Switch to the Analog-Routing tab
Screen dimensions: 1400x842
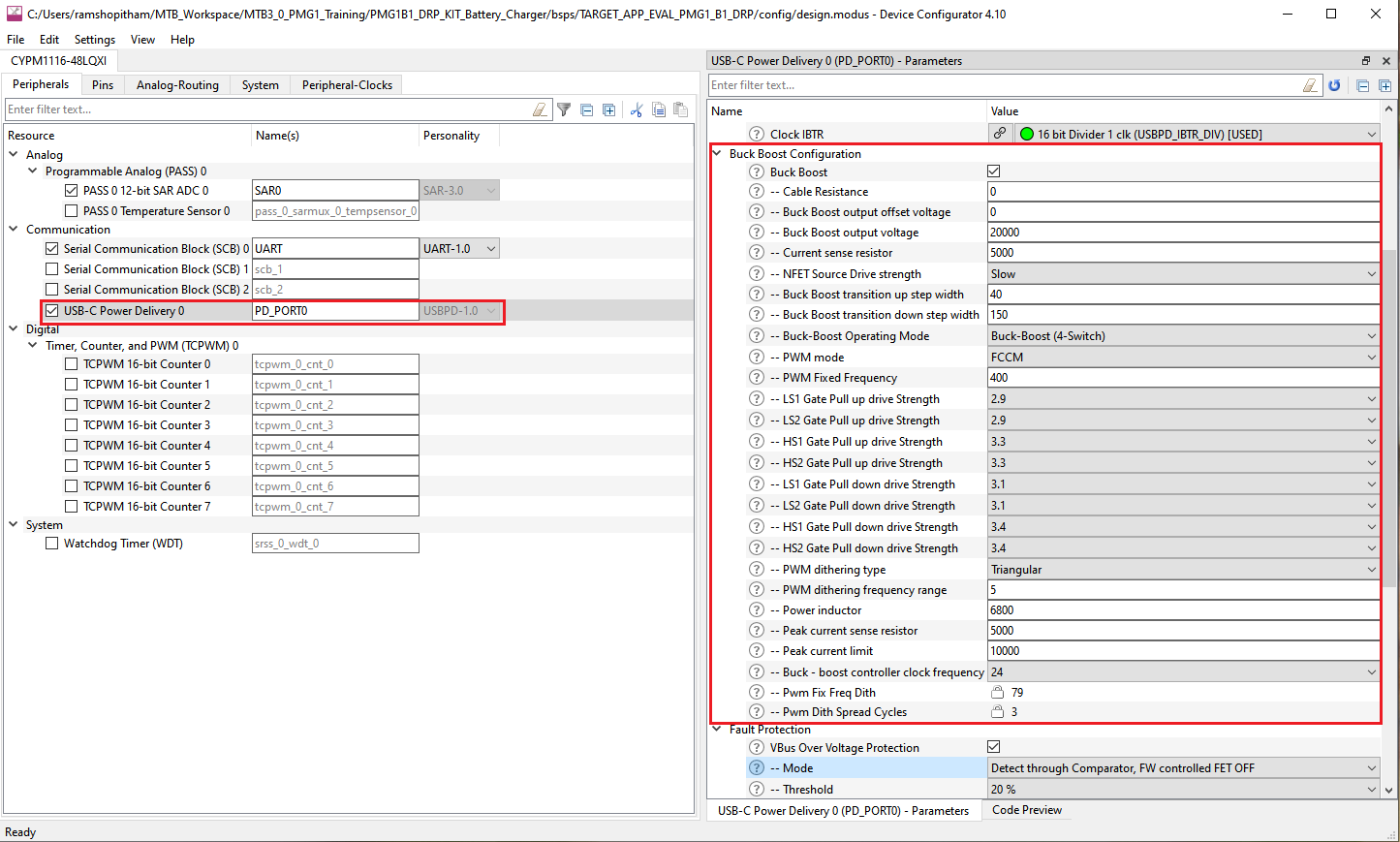[177, 85]
